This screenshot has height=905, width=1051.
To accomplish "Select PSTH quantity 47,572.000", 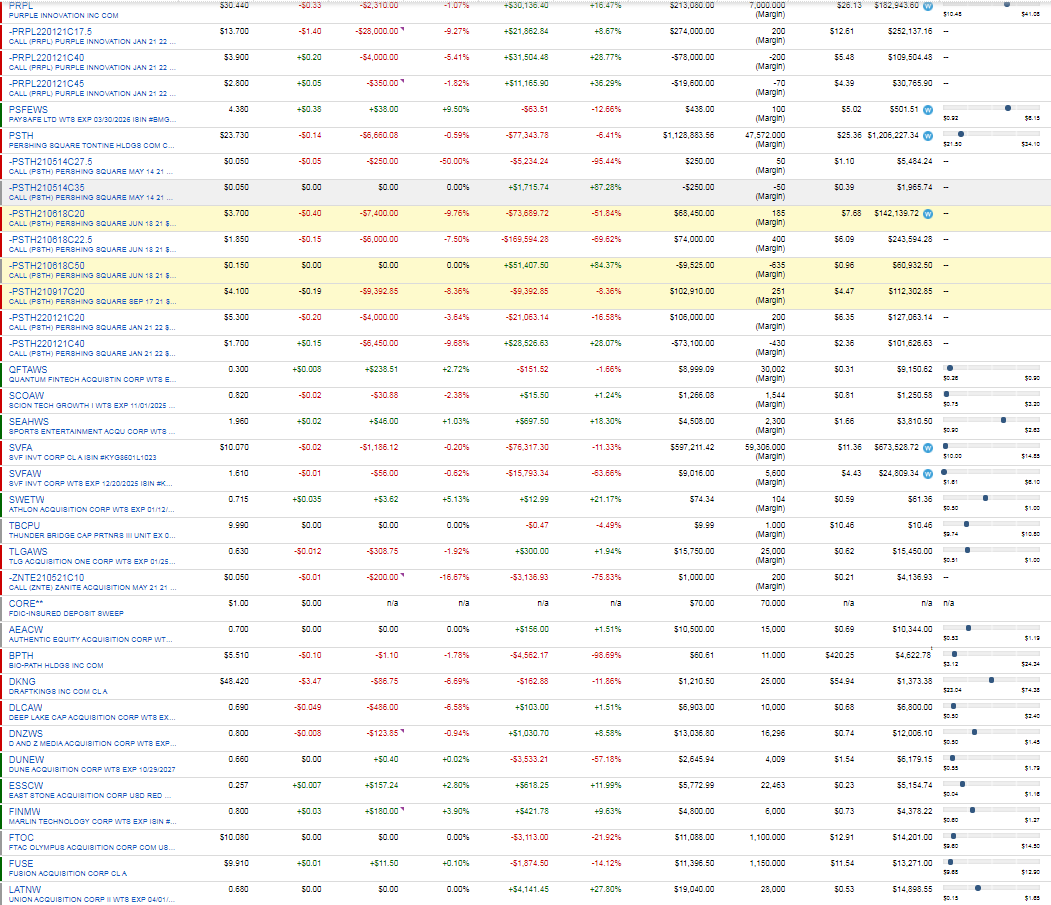I will 765,135.
